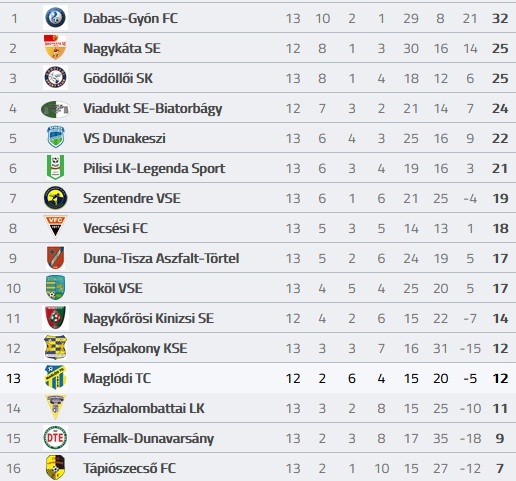Select the Maglódi TC striped crest
This screenshot has width=516, height=481.
point(55,377)
